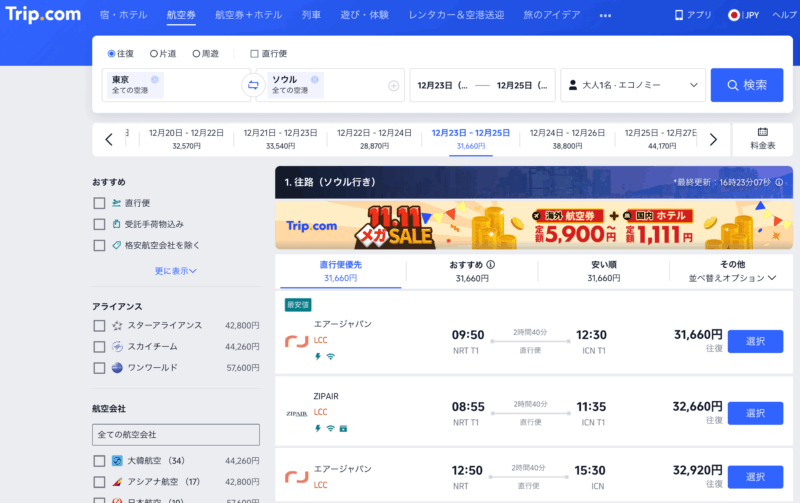Click Wi-Fi icon on ZIPAIR flight
The width and height of the screenshot is (800, 503).
(x=330, y=429)
